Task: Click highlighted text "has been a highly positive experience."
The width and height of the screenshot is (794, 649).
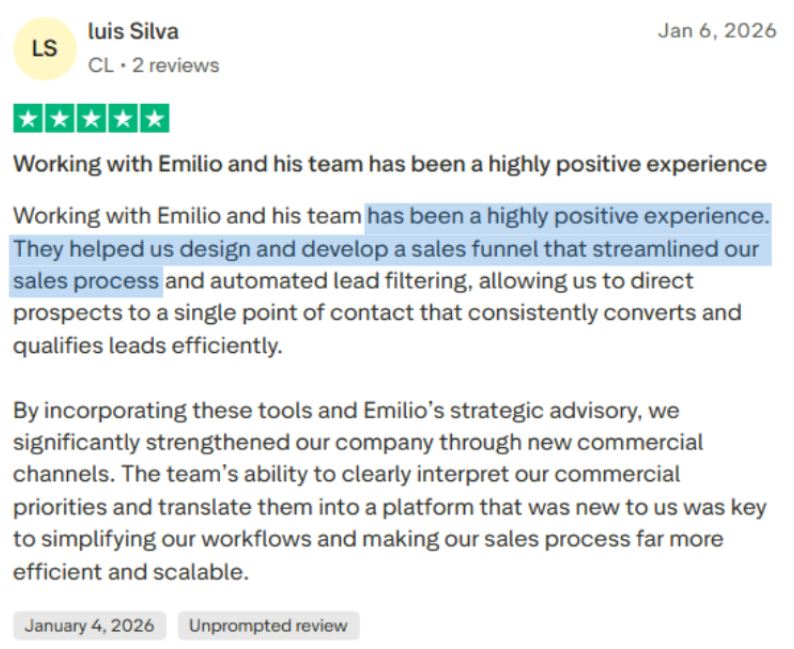Action: pos(568,217)
